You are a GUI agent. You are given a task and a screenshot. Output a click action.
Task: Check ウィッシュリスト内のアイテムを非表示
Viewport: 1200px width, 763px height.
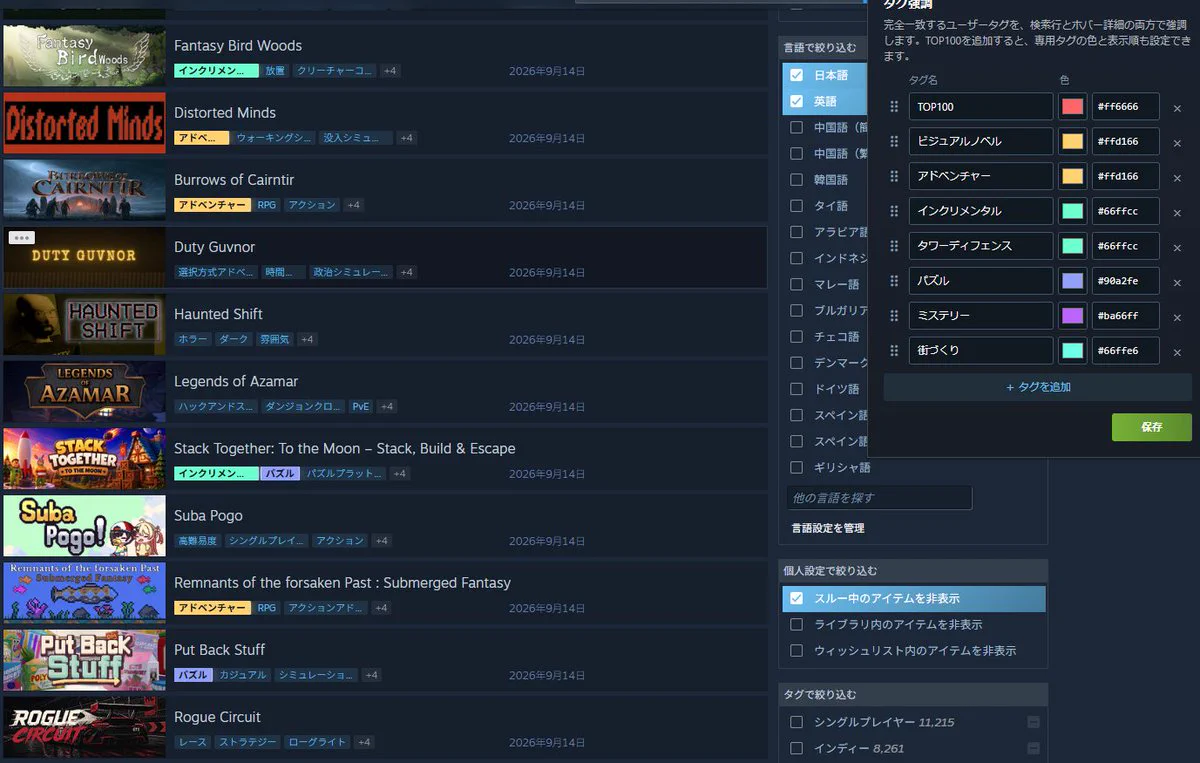tap(796, 651)
